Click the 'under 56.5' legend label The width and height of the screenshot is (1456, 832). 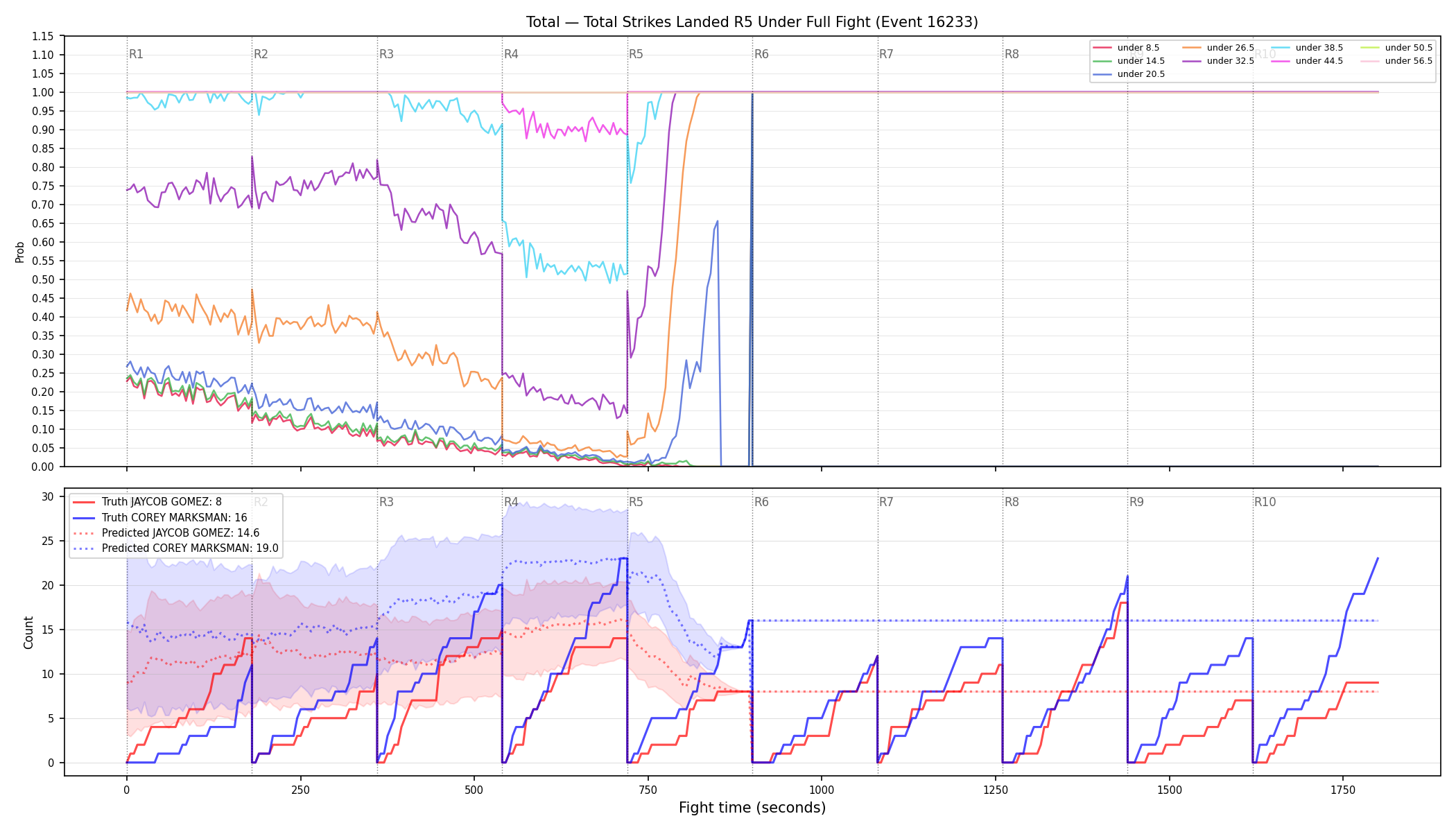pos(1408,61)
